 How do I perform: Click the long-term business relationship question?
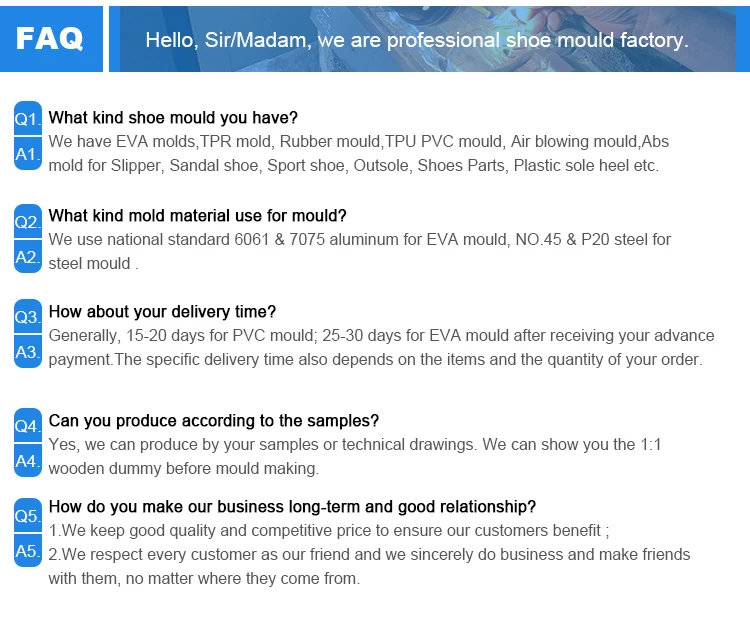pyautogui.click(x=292, y=507)
